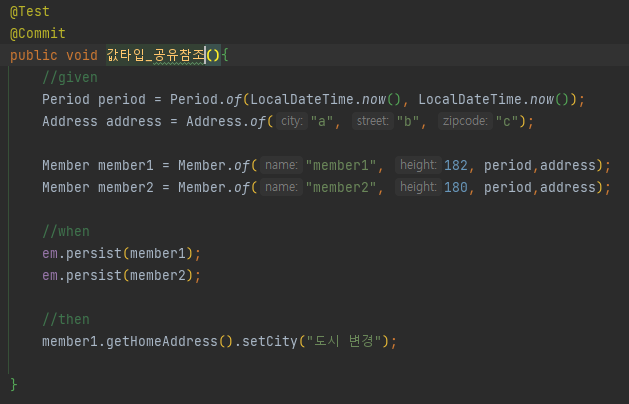Click the closing brace of the method
Image resolution: width=629 pixels, height=404 pixels.
point(14,384)
